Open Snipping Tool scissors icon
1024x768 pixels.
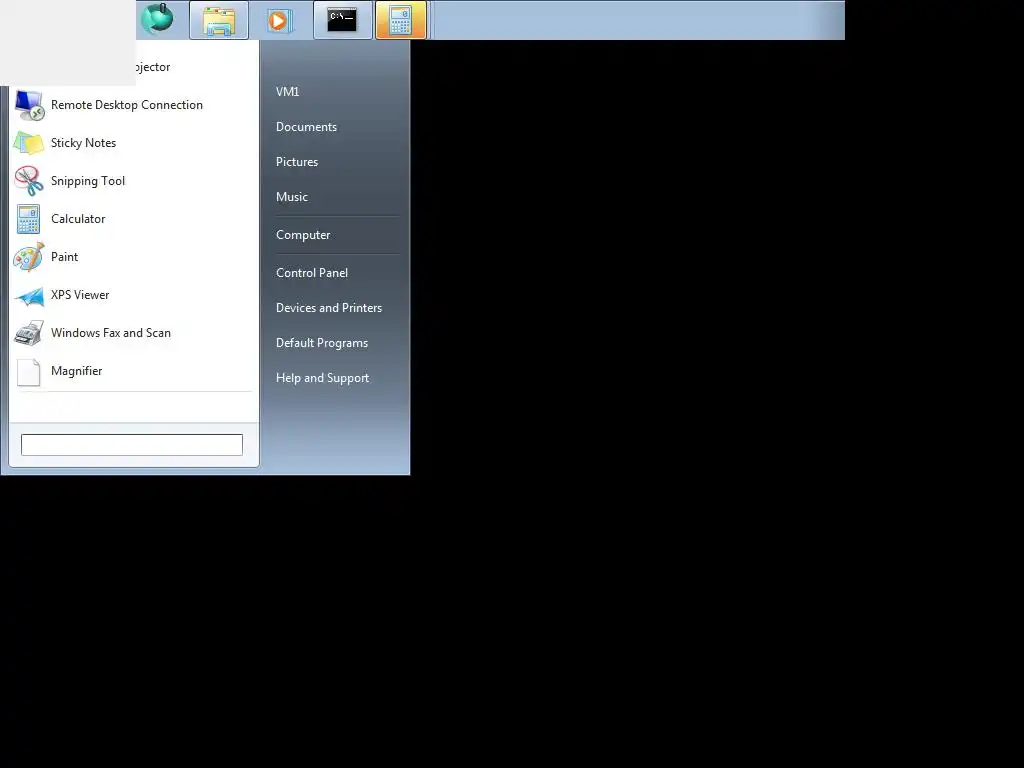point(29,181)
